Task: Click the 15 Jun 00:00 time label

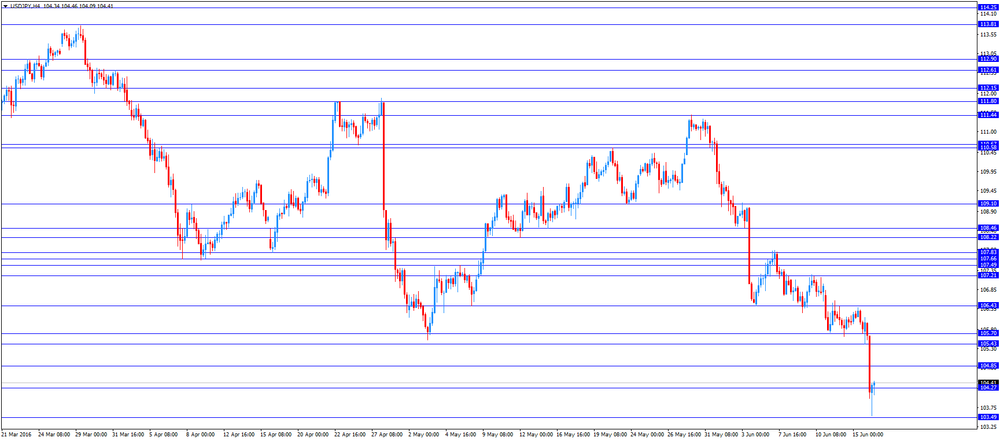Action: tap(868, 435)
